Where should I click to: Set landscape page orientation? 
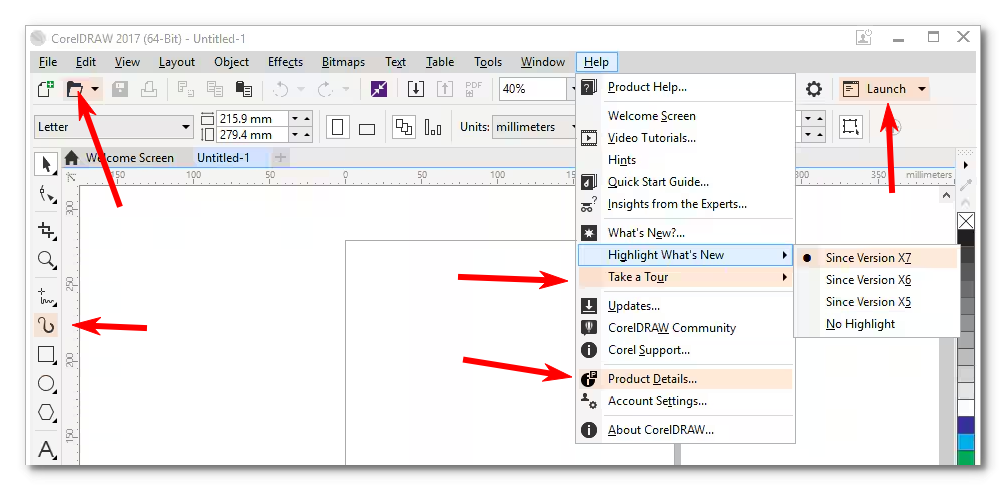pos(366,128)
